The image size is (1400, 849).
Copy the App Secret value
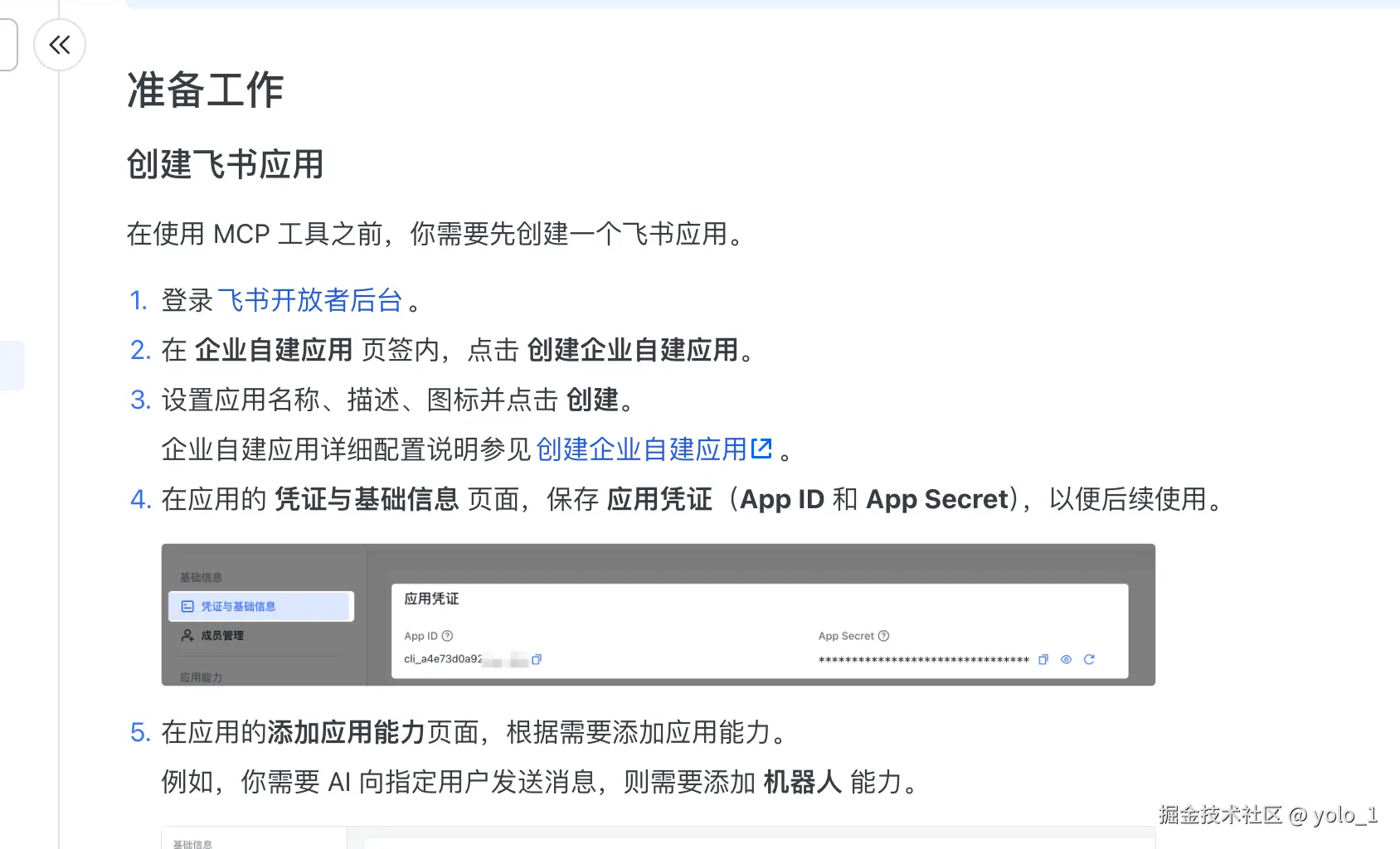click(1043, 660)
